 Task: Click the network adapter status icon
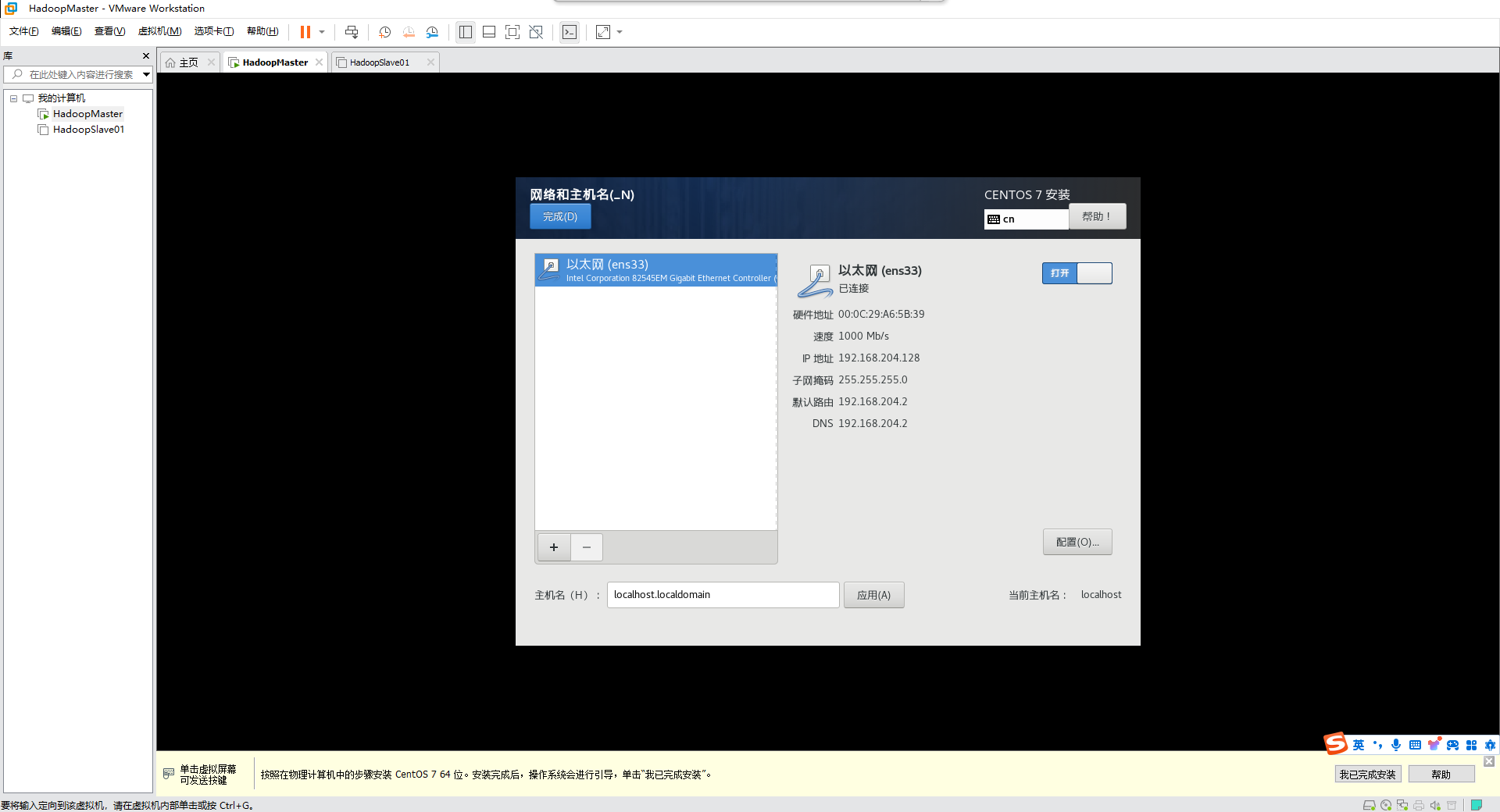coord(1402,805)
